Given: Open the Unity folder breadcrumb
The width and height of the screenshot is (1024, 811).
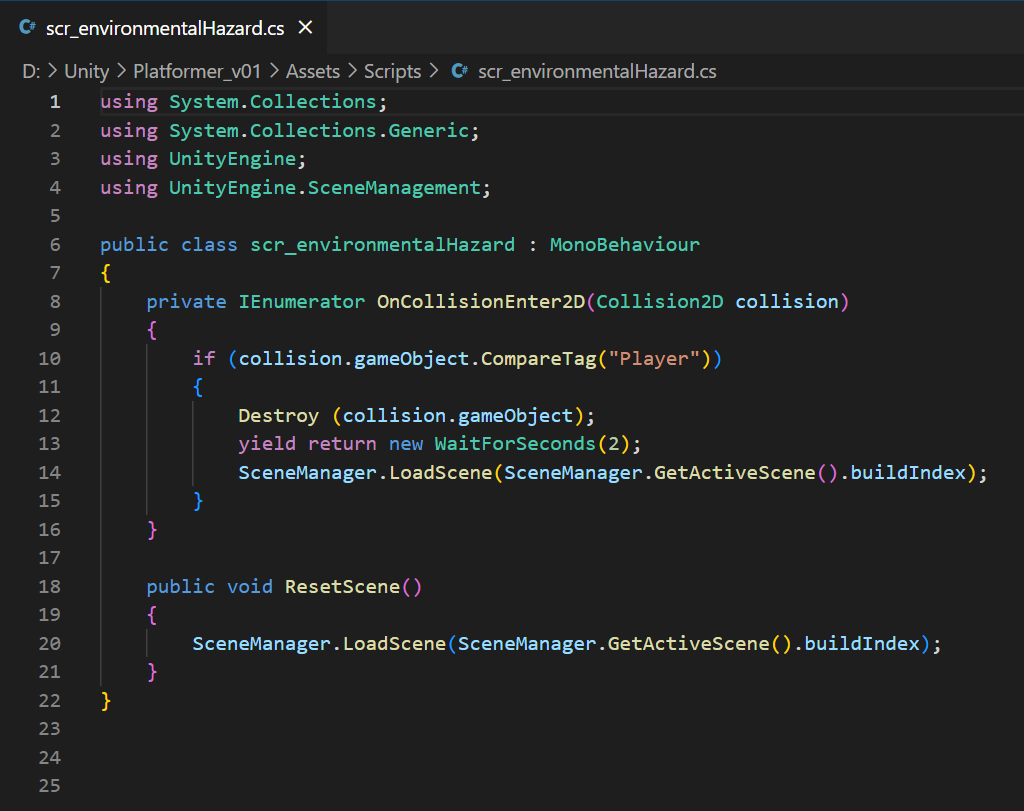Looking at the screenshot, I should click(86, 71).
